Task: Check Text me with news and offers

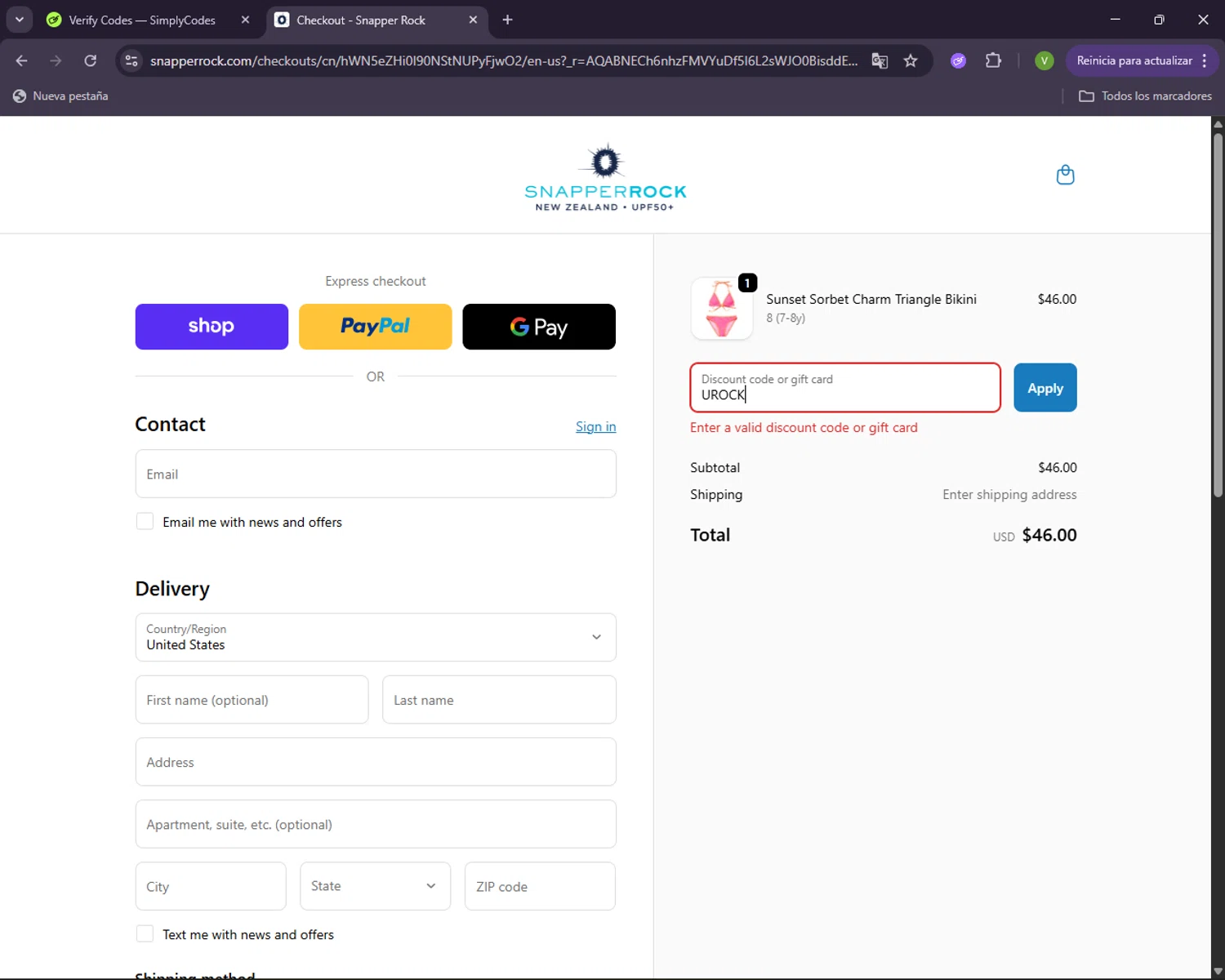Action: coord(145,933)
